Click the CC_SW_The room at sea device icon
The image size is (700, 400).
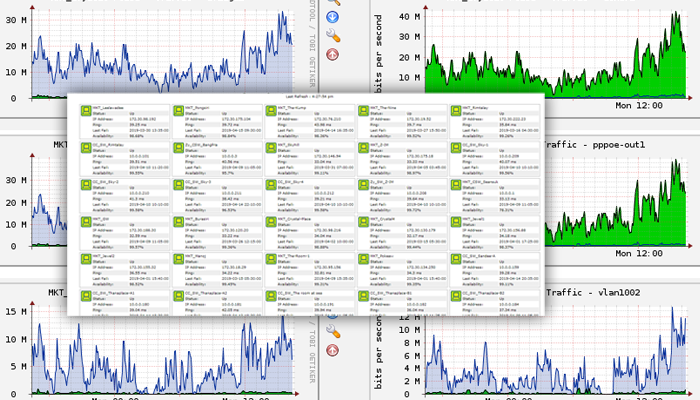pyautogui.click(x=271, y=296)
